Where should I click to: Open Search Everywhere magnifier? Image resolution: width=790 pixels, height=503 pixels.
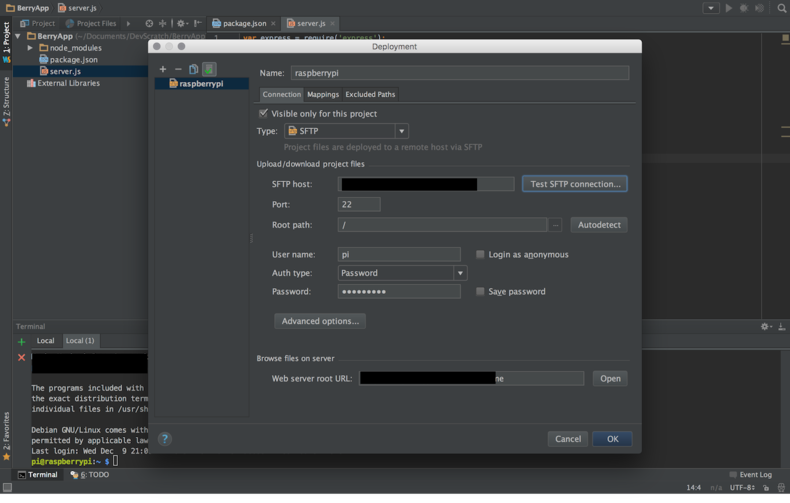pyautogui.click(x=781, y=8)
